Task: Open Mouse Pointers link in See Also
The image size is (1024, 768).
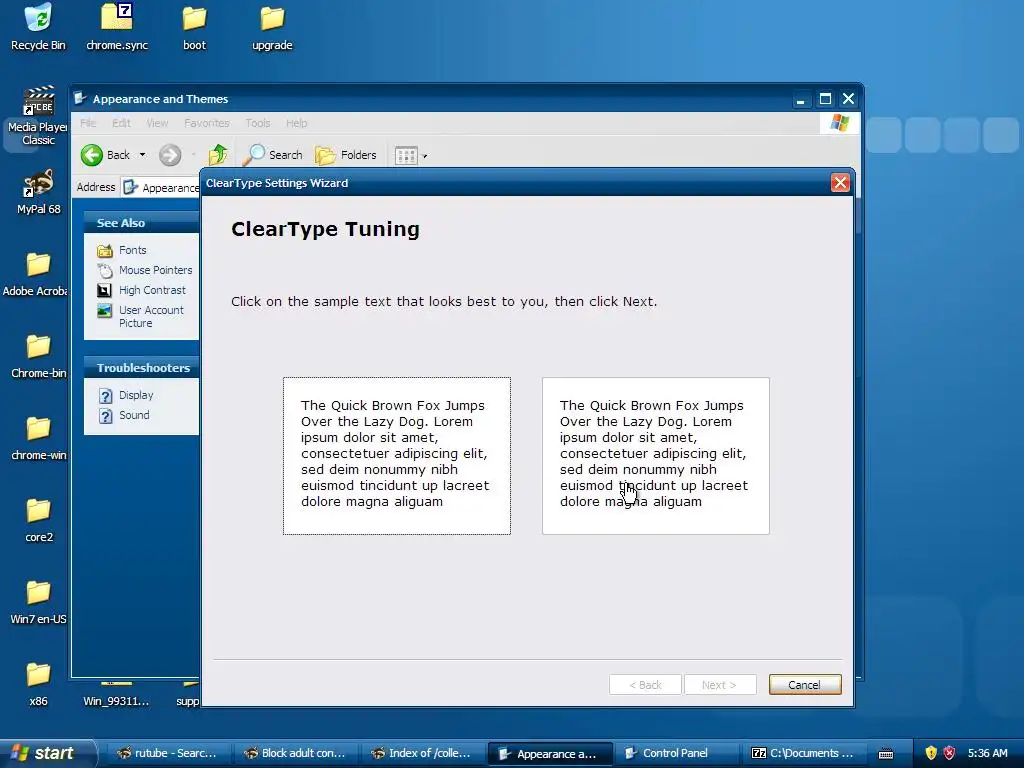Action: click(155, 270)
